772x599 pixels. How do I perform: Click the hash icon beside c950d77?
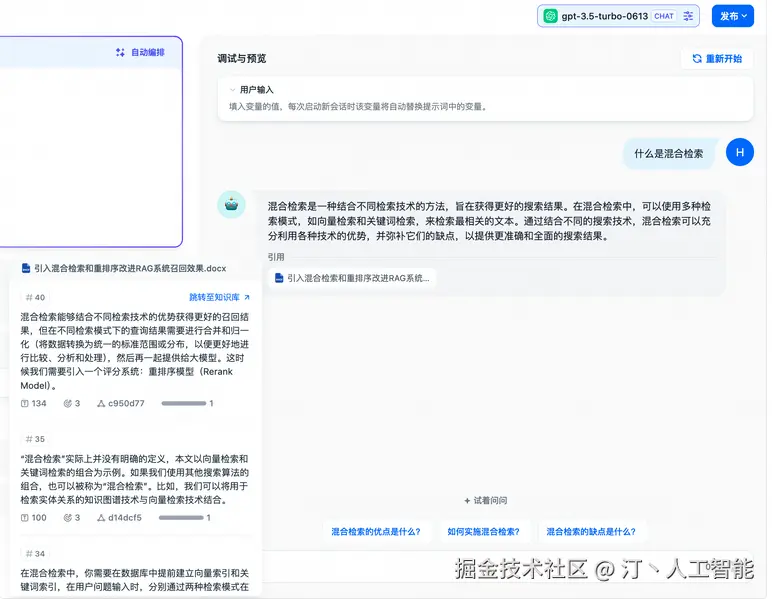101,404
